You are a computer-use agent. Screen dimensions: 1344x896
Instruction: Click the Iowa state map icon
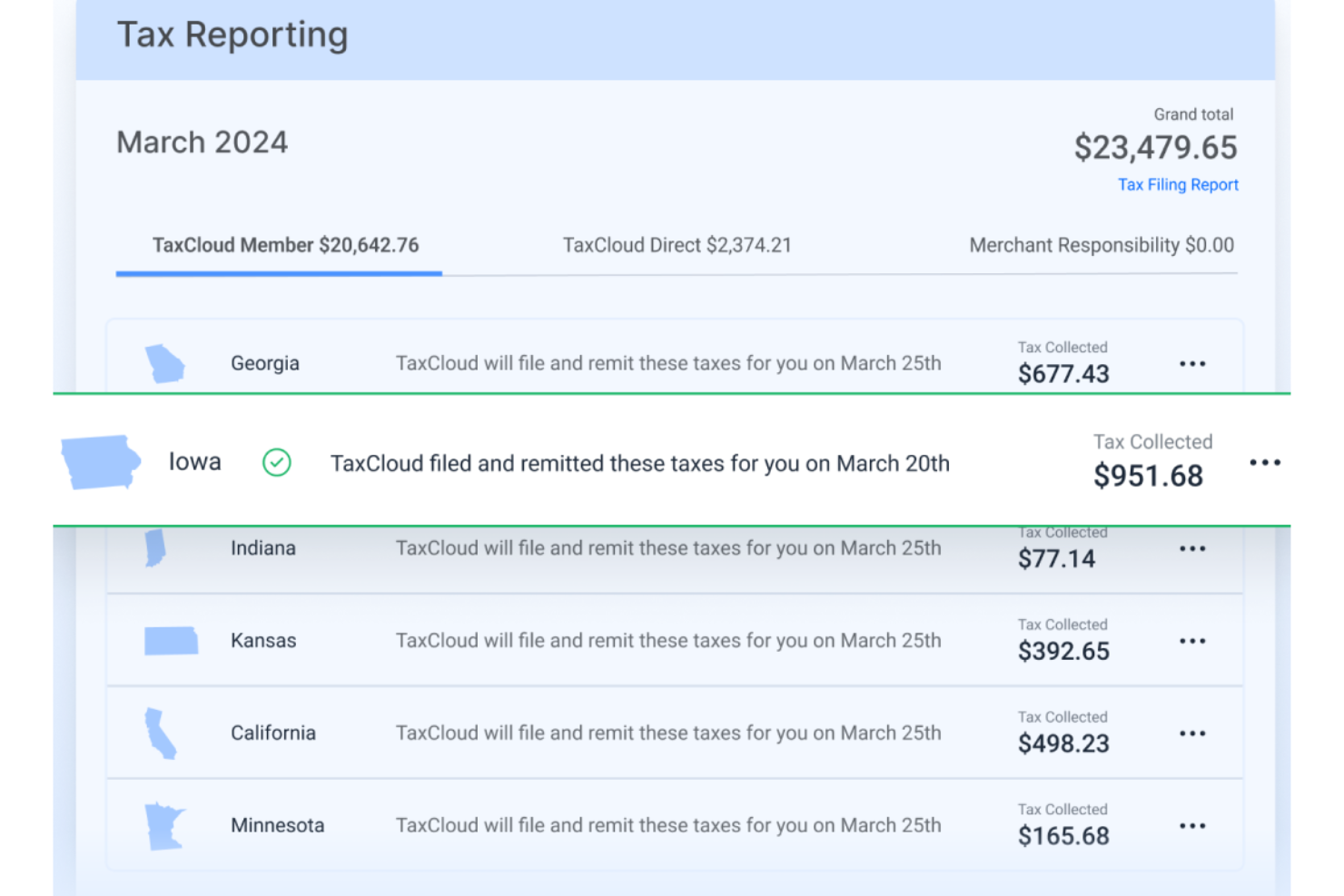[100, 461]
